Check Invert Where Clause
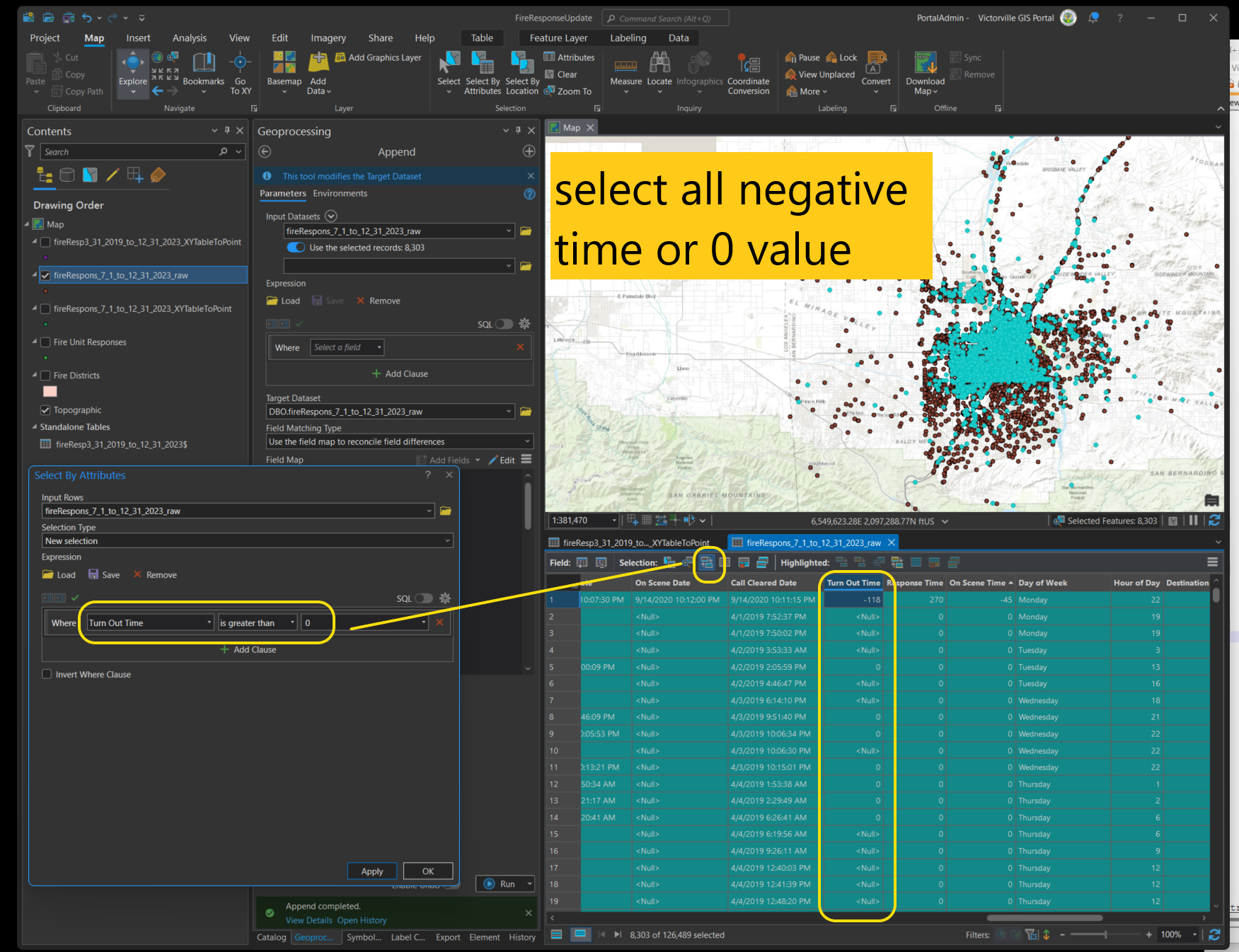Viewport: 1239px width, 952px height. point(47,674)
